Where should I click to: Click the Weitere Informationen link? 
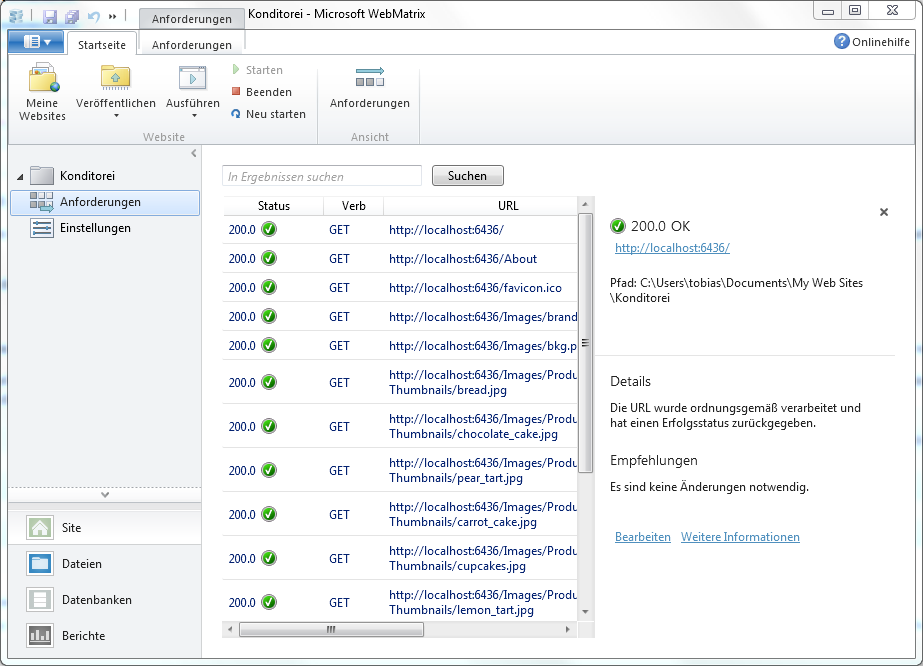[x=741, y=537]
